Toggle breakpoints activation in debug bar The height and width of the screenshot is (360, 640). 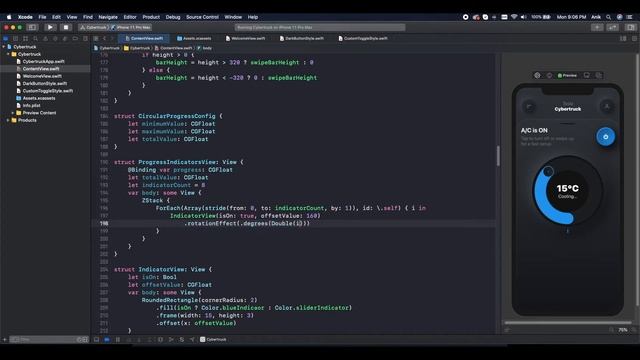click(107, 340)
